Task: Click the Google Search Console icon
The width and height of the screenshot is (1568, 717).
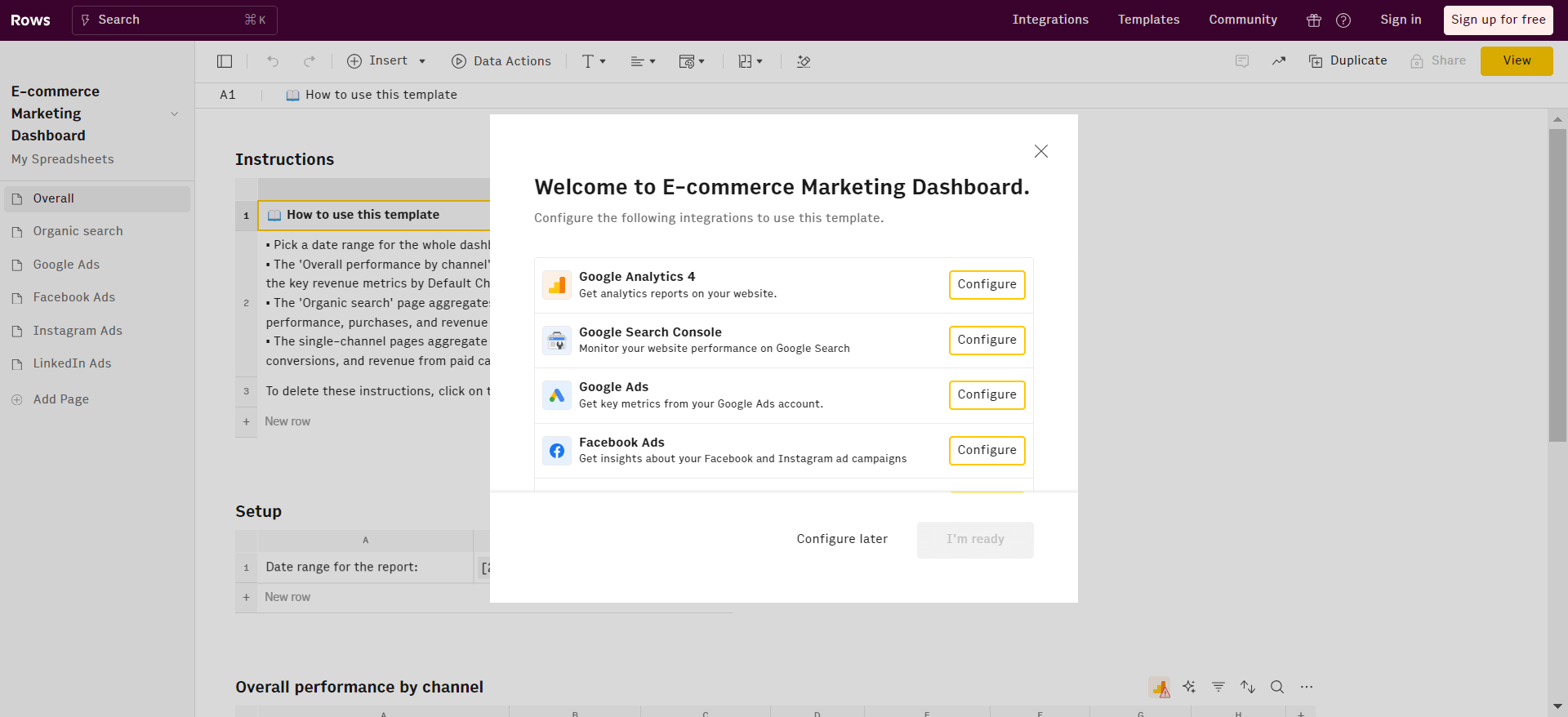Action: (557, 341)
